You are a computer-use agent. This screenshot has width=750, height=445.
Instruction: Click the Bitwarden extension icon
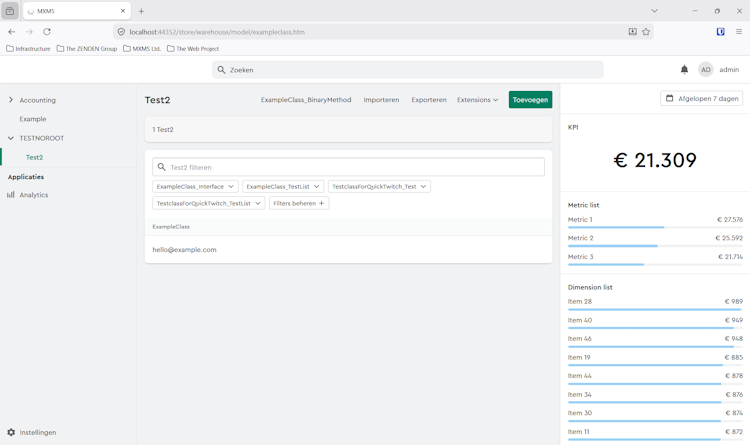tap(720, 32)
